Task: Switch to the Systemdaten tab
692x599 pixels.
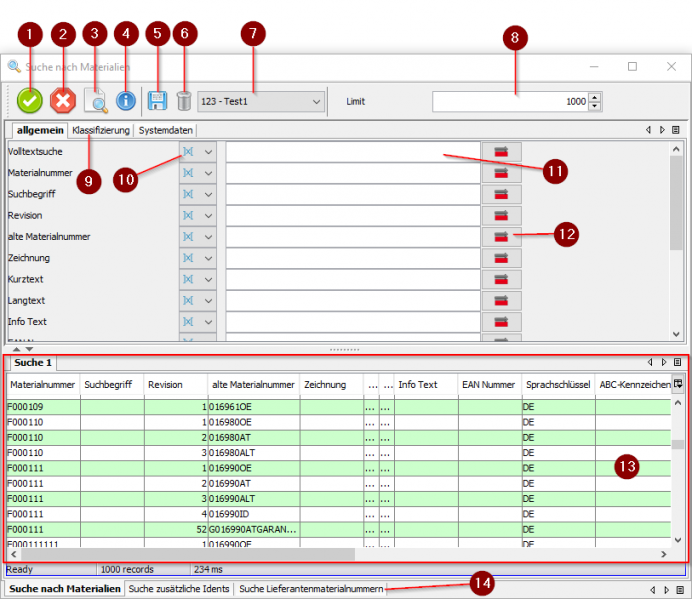Action: 166,131
